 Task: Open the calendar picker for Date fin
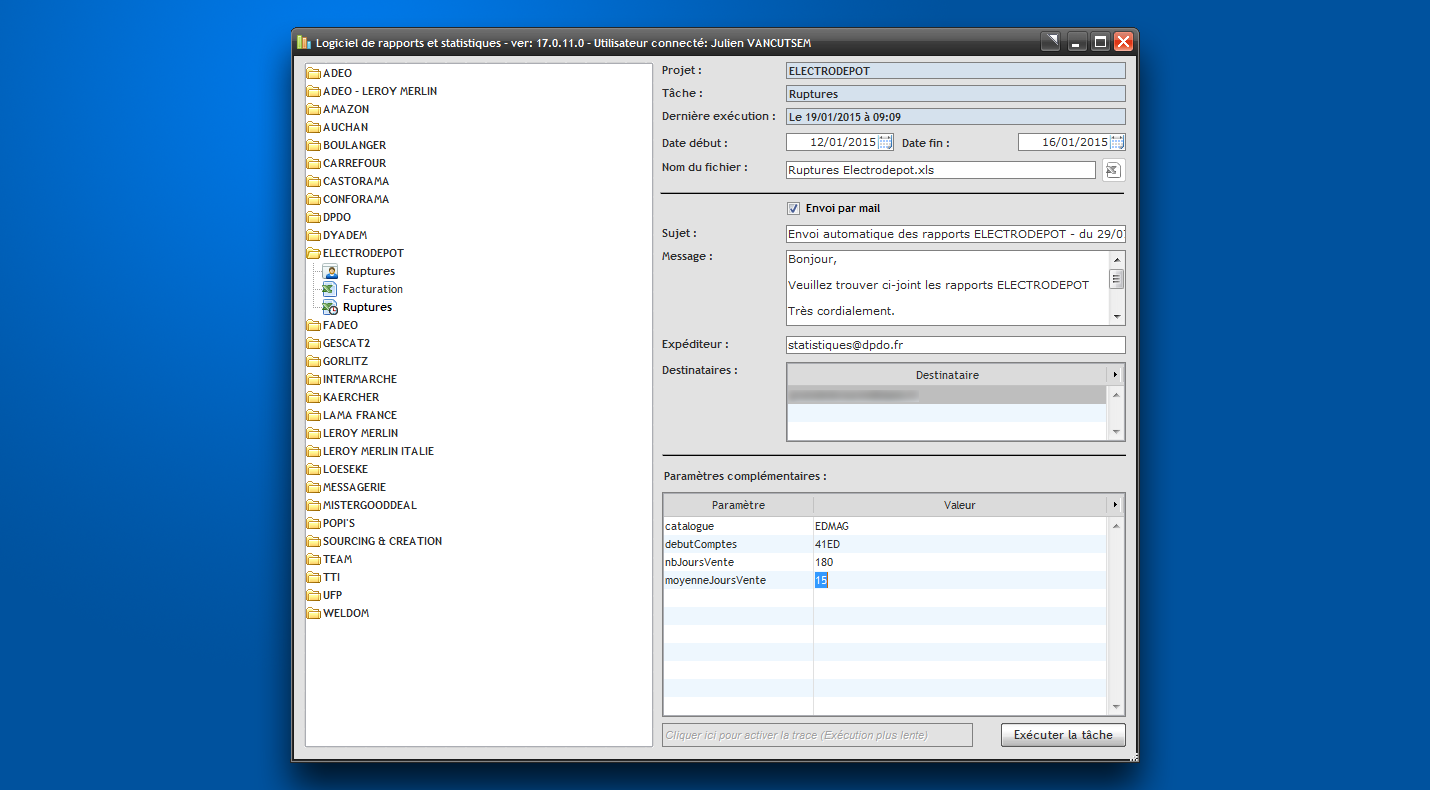pos(1117,143)
